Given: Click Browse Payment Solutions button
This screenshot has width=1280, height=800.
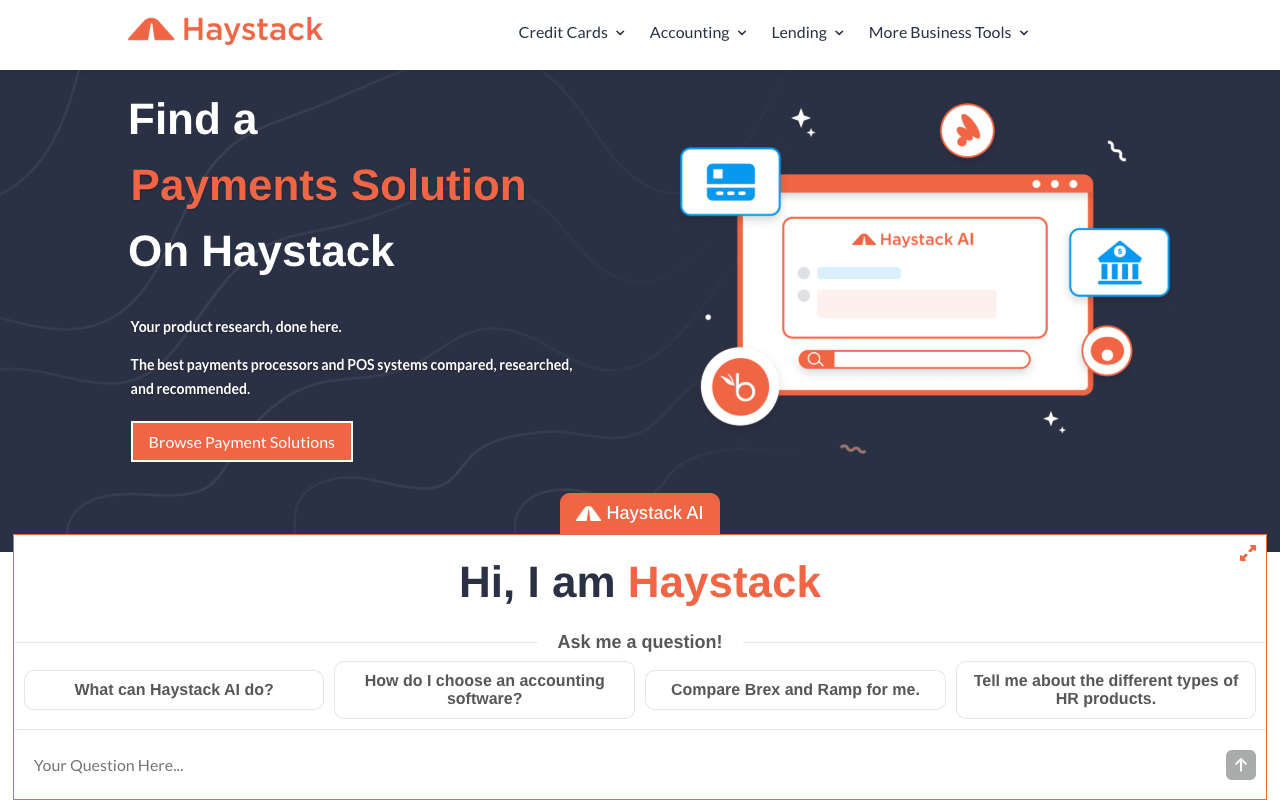Looking at the screenshot, I should point(242,442).
